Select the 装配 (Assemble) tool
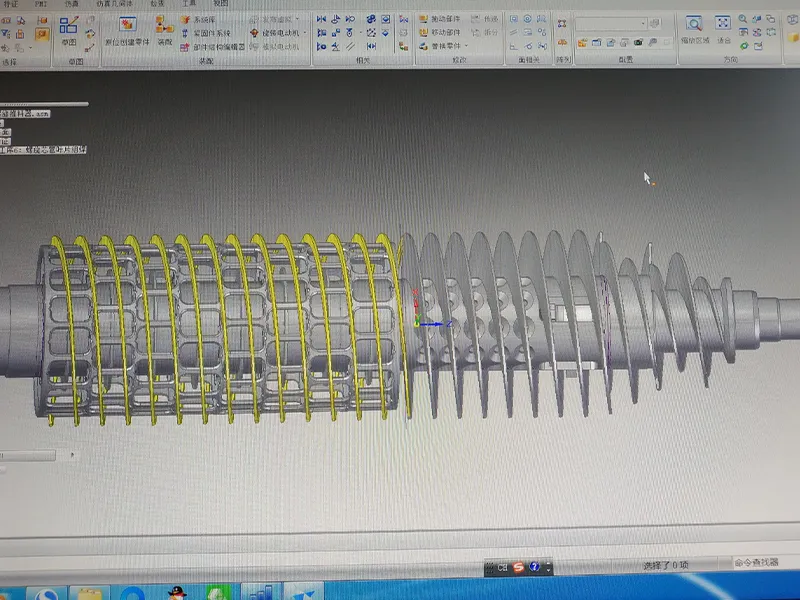The width and height of the screenshot is (800, 600). tap(165, 30)
